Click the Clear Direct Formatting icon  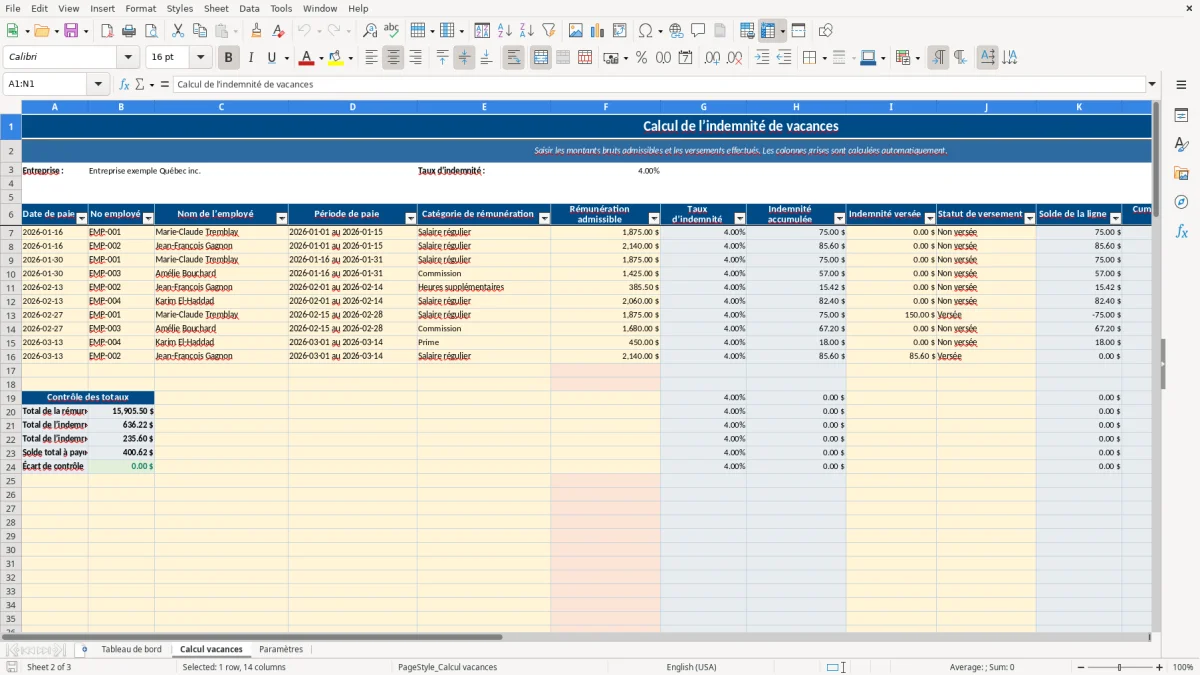(x=279, y=31)
